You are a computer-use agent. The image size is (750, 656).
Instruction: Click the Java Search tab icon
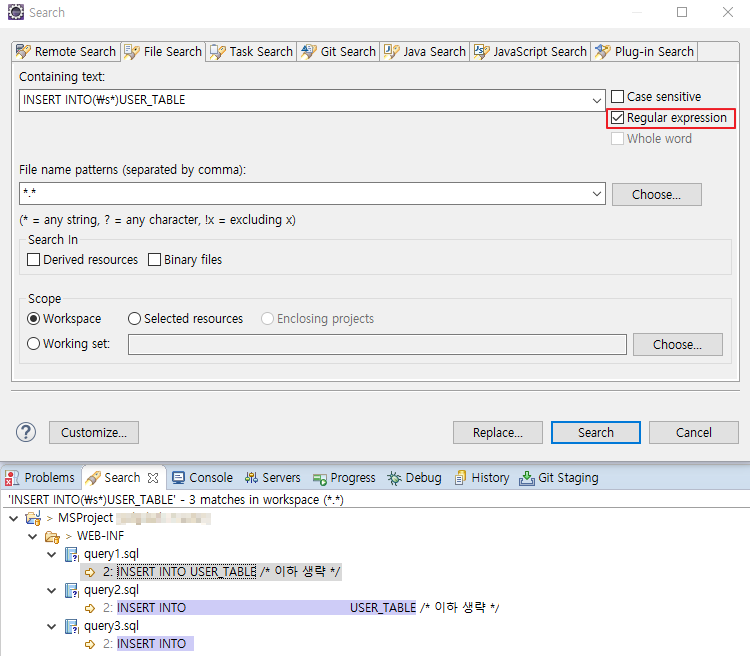click(391, 51)
